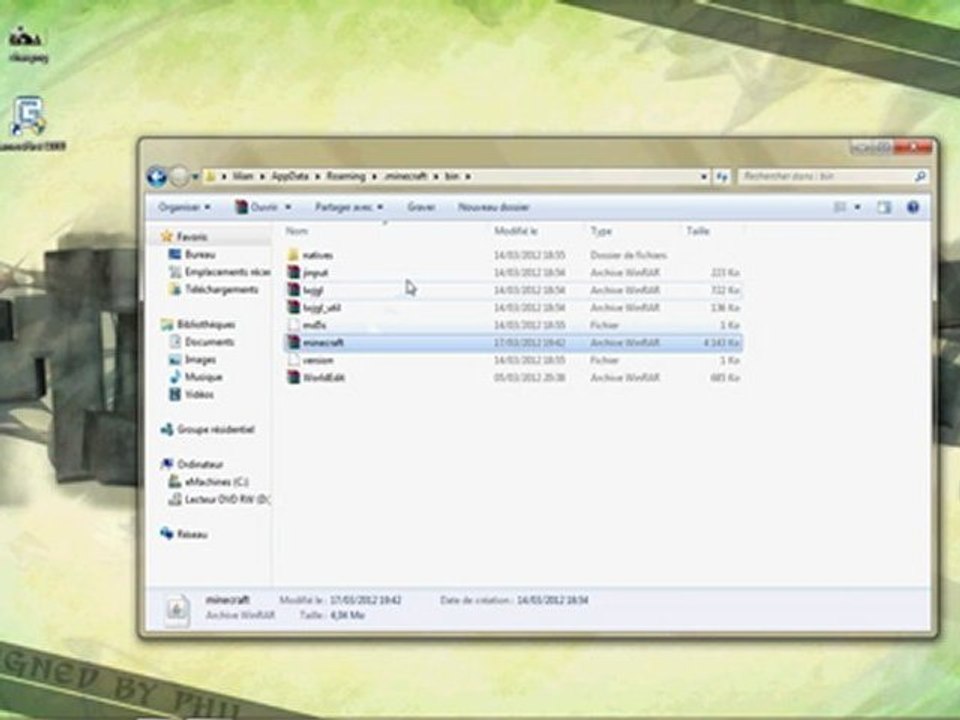Click the 'version' file name
This screenshot has height=720, width=960.
[x=318, y=361]
